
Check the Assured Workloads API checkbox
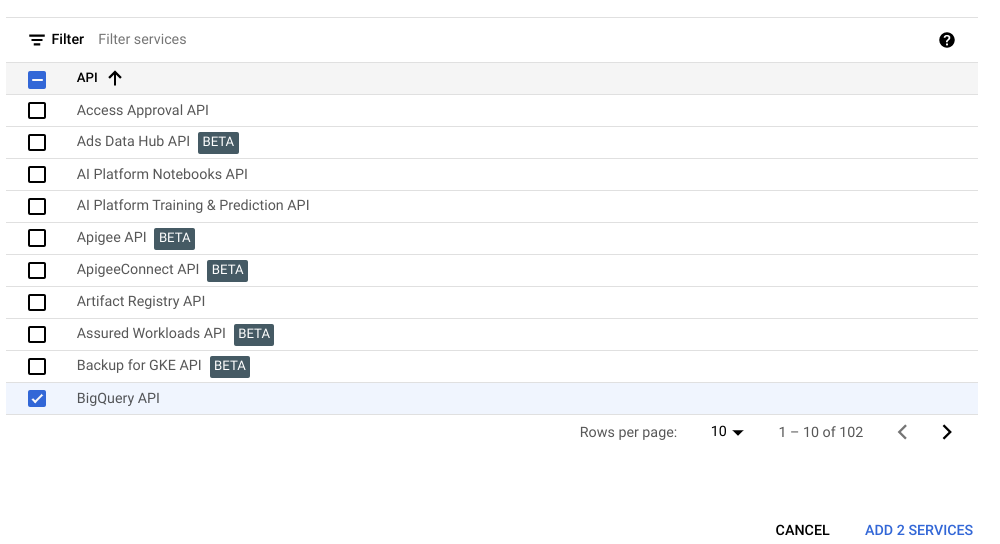click(37, 334)
